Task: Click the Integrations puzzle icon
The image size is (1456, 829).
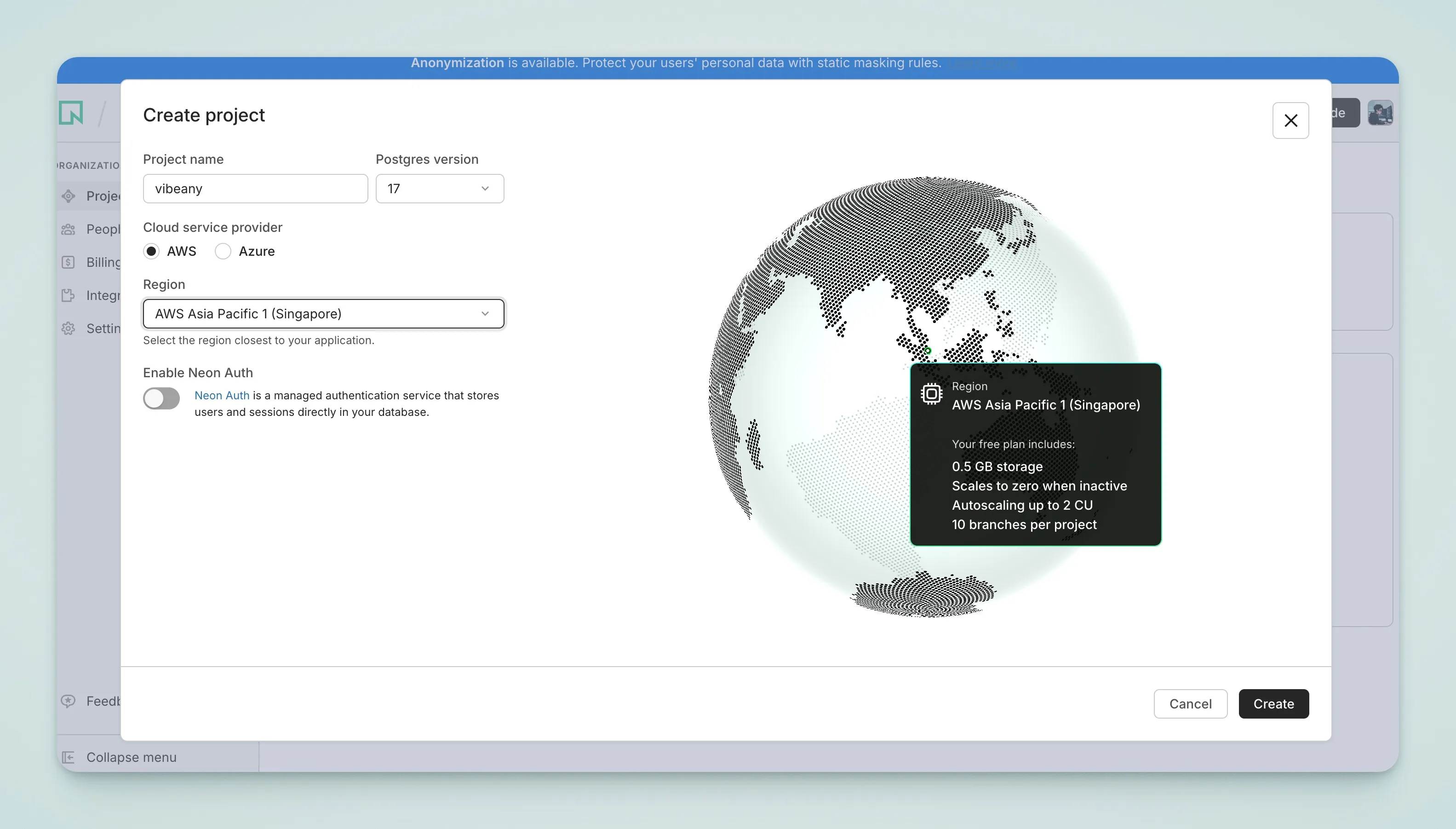Action: click(69, 295)
